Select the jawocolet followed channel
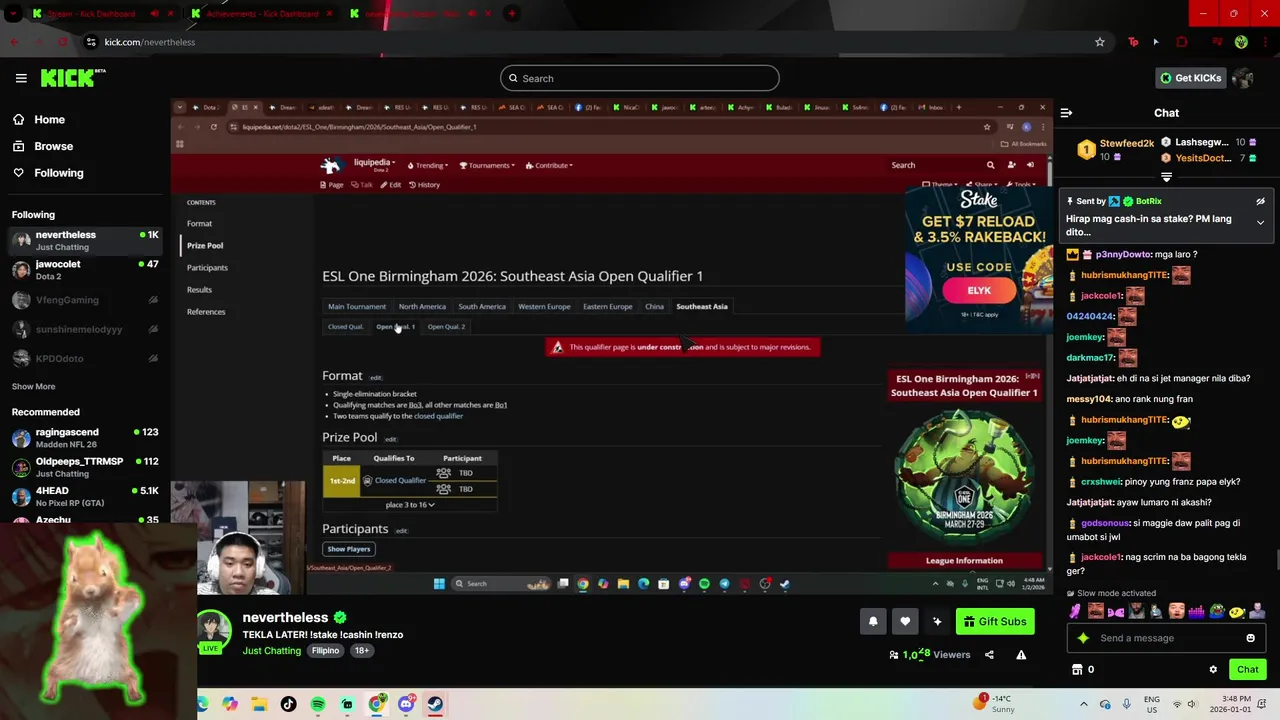This screenshot has width=1280, height=720. [85, 270]
